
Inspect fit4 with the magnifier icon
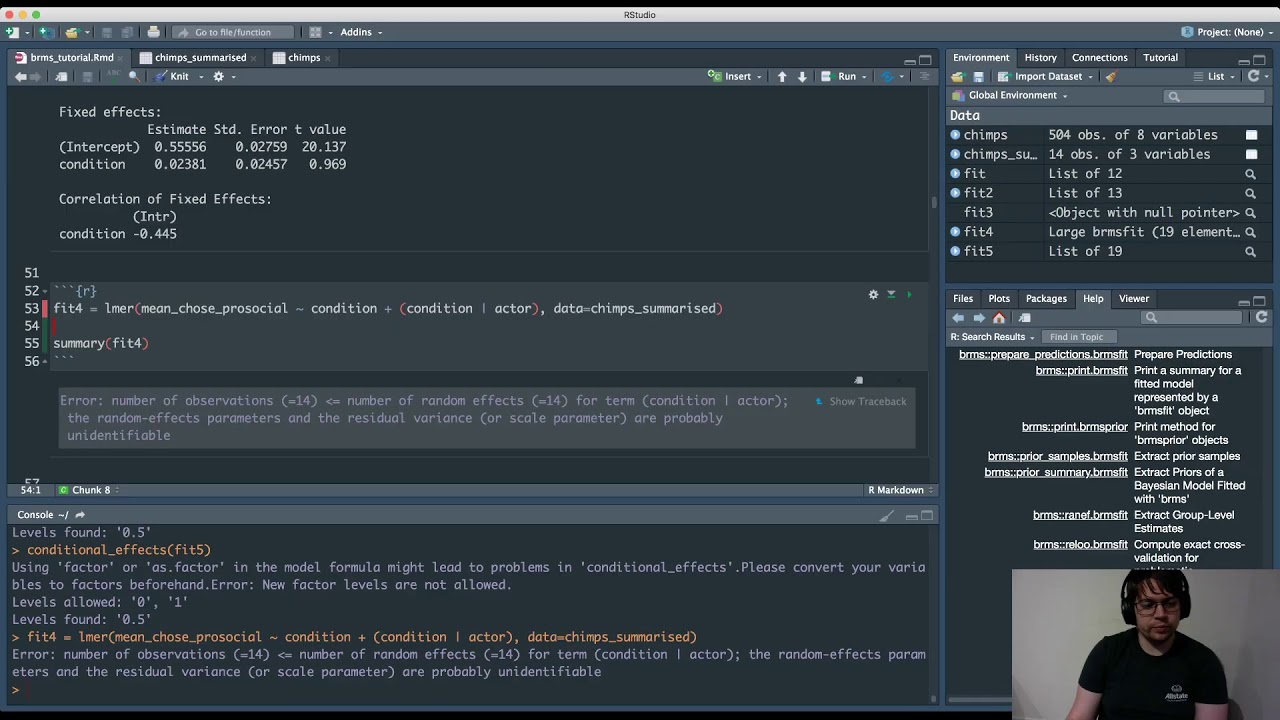tap(1250, 232)
